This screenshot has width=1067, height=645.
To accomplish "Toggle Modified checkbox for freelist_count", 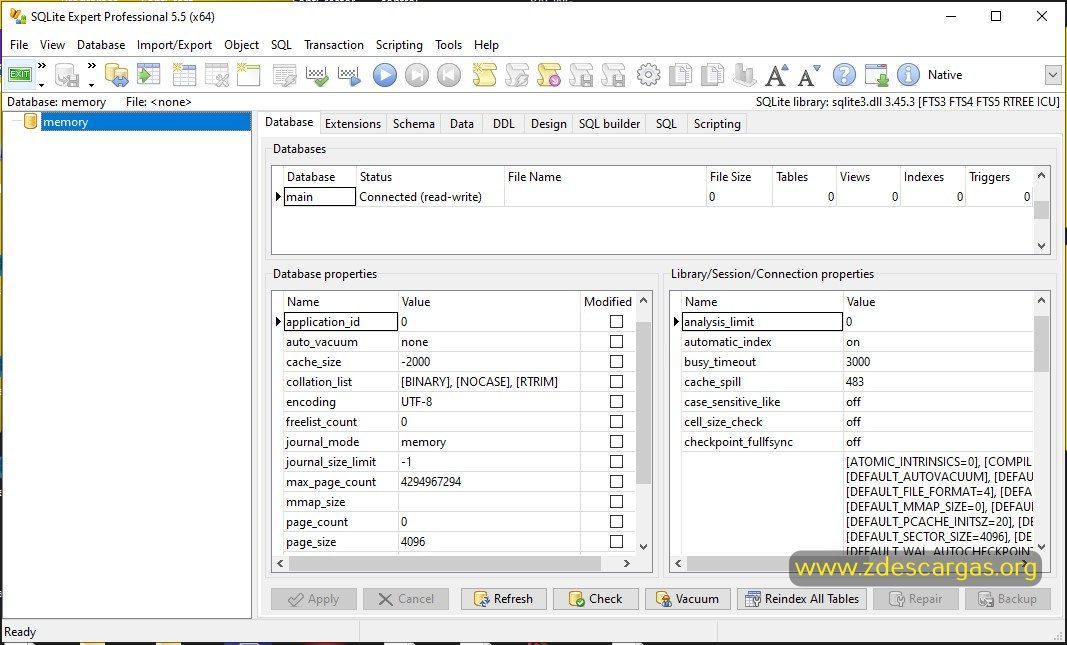I will pos(617,422).
